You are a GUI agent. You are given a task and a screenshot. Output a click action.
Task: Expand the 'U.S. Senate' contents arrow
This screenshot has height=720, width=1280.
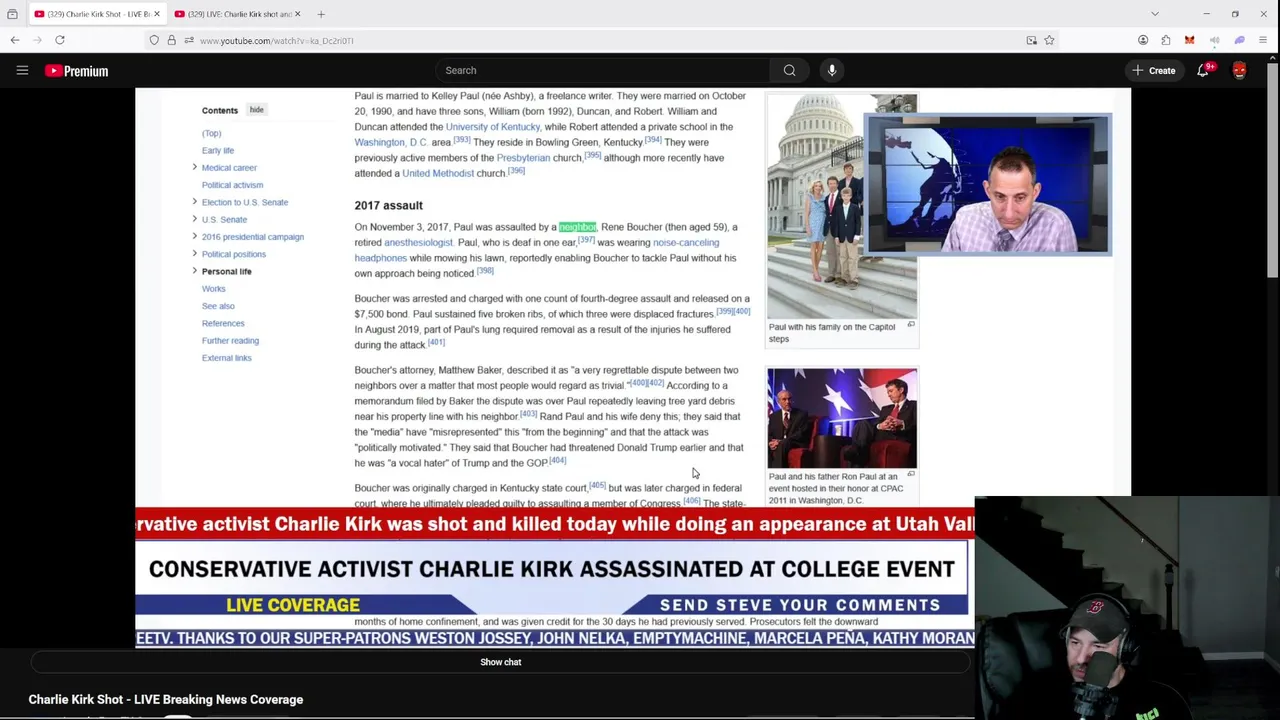tap(194, 219)
